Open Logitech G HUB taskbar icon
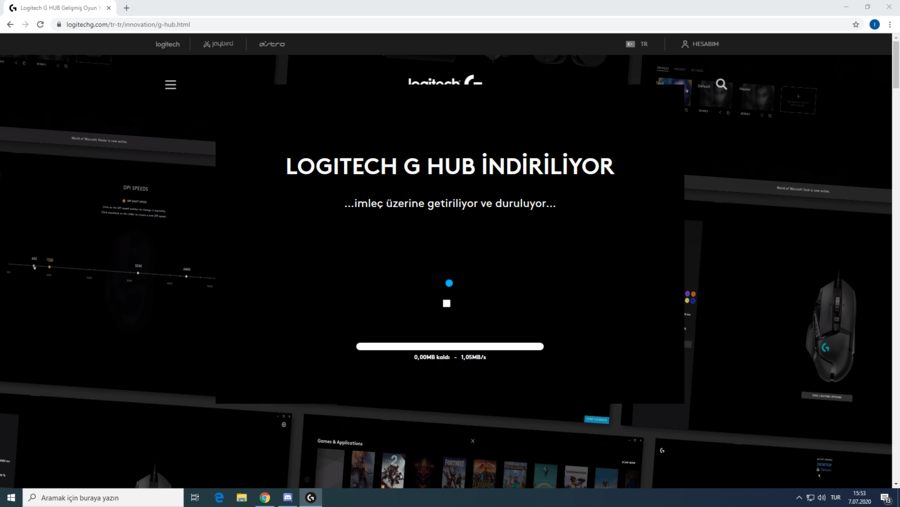The width and height of the screenshot is (900, 507). click(x=311, y=498)
